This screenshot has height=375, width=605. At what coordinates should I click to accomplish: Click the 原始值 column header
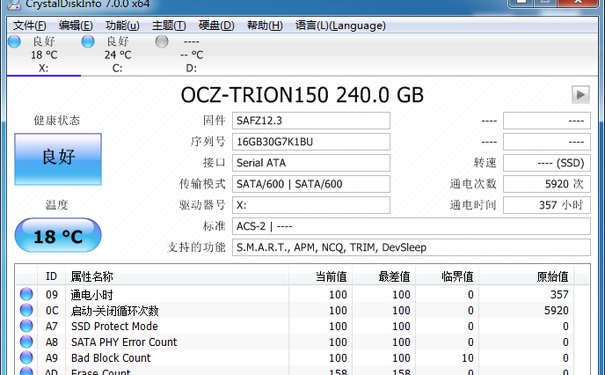pyautogui.click(x=526, y=276)
